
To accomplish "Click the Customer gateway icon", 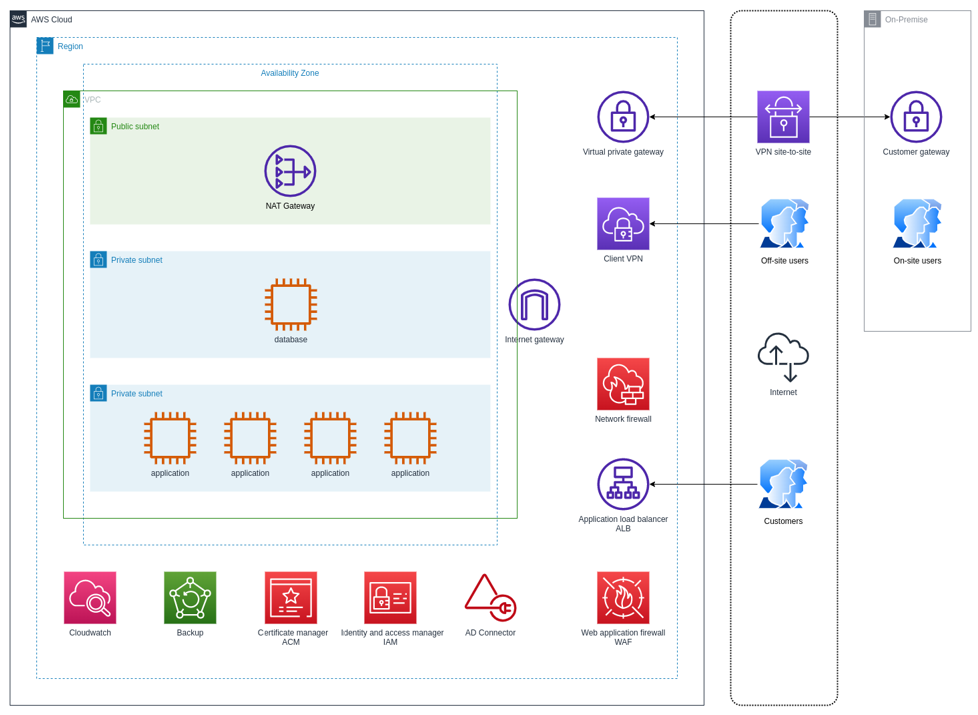I will (916, 117).
